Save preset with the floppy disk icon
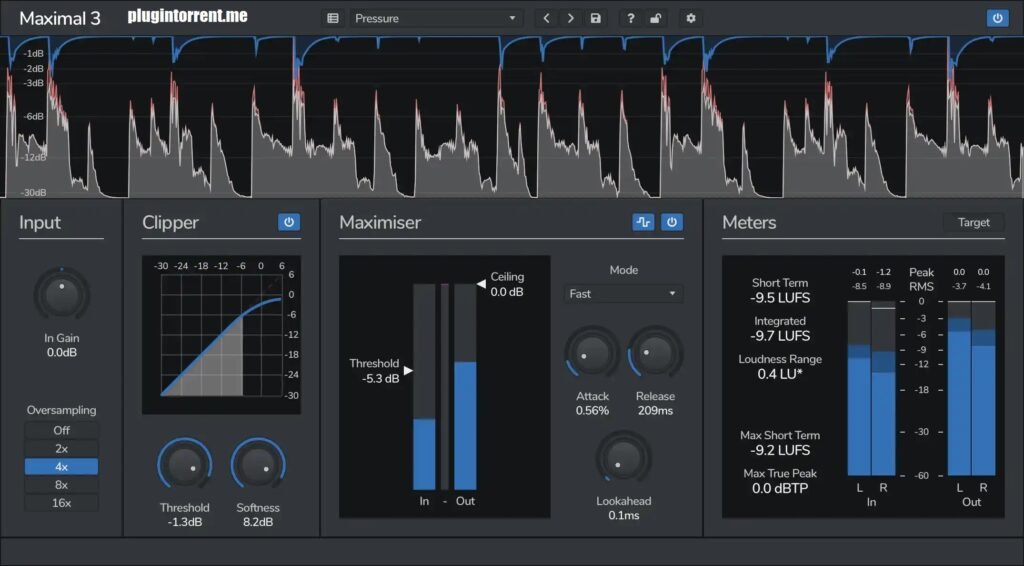1024x566 pixels. pos(596,18)
